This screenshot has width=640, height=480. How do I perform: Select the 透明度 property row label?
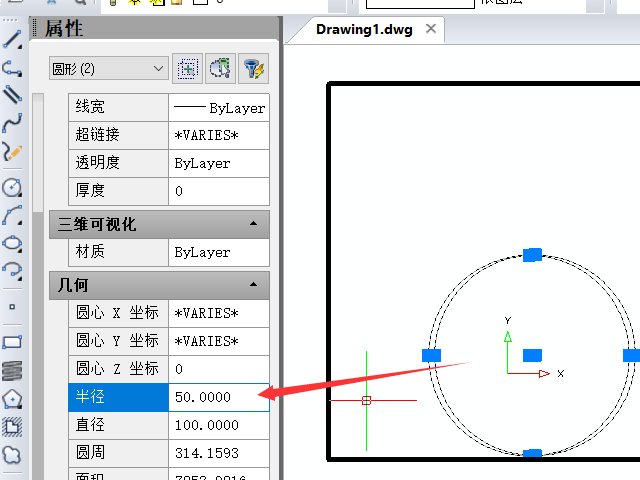click(118, 163)
